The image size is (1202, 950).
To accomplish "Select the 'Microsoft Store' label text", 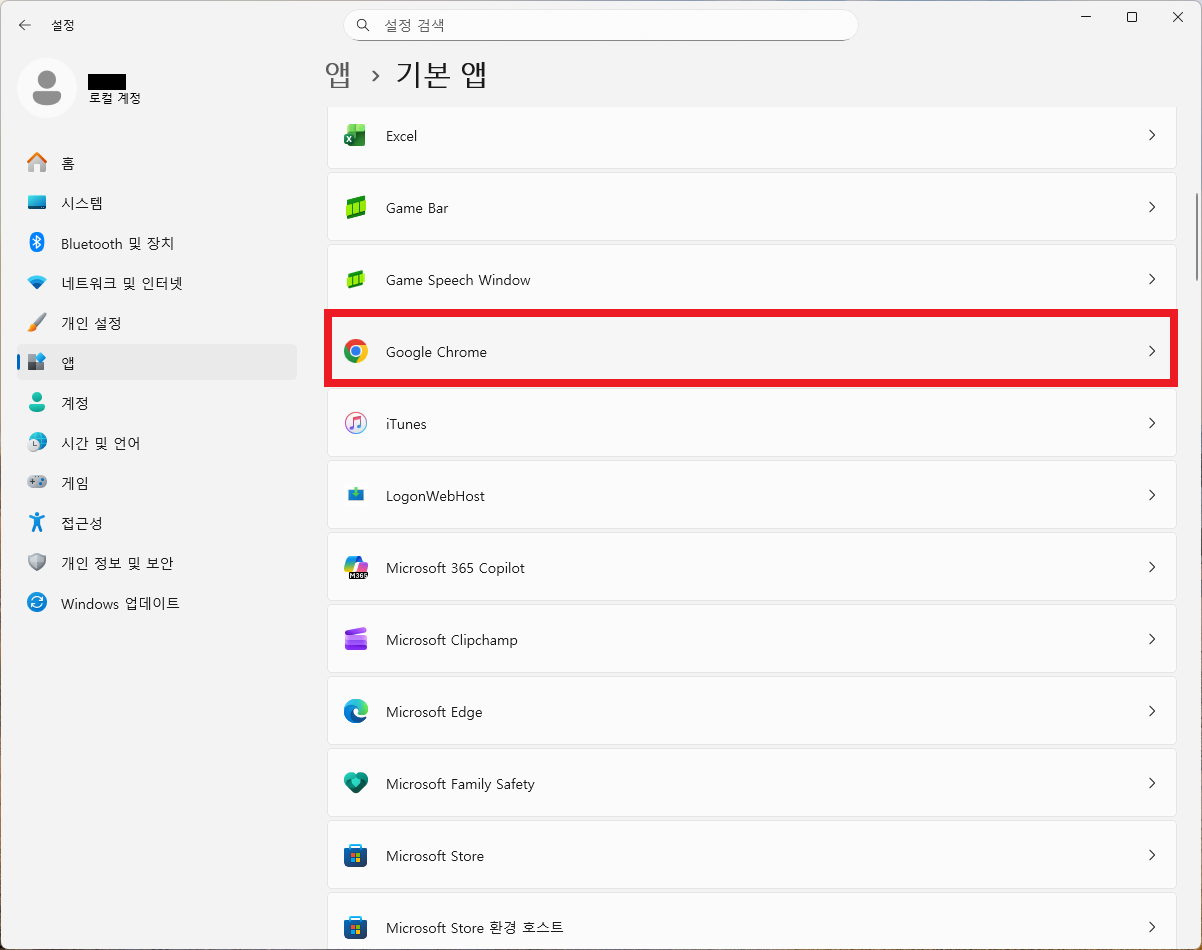I will tap(435, 856).
